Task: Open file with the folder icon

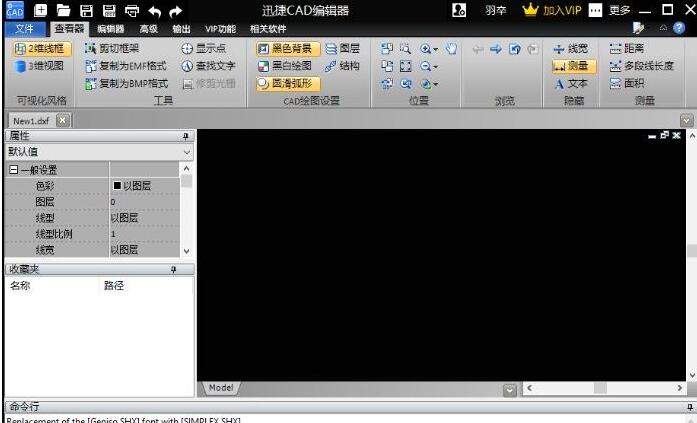Action: click(x=63, y=10)
